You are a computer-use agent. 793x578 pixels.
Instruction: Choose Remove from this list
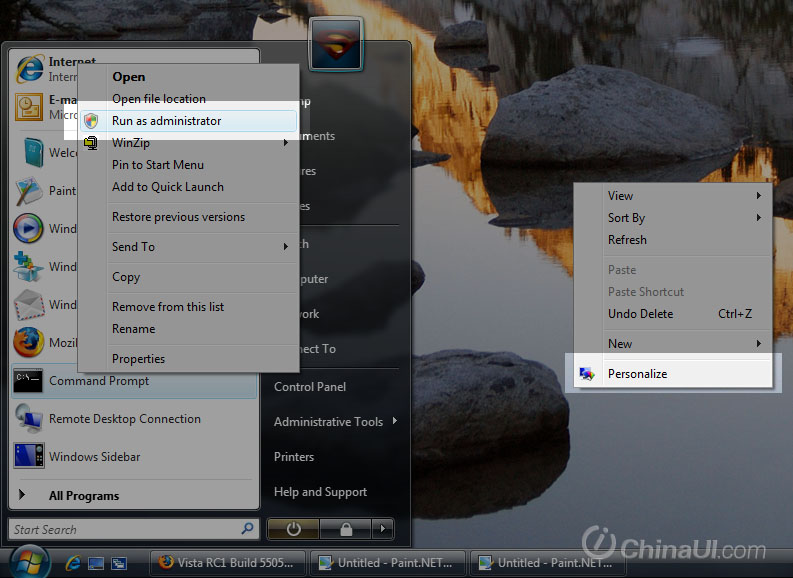pos(188,307)
